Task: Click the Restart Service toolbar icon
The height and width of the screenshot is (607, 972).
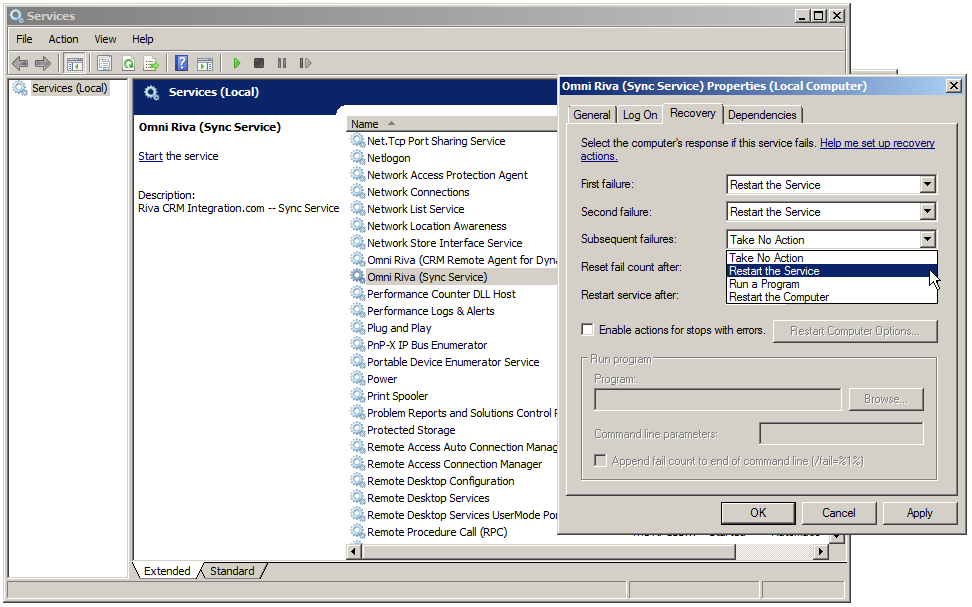Action: click(305, 63)
